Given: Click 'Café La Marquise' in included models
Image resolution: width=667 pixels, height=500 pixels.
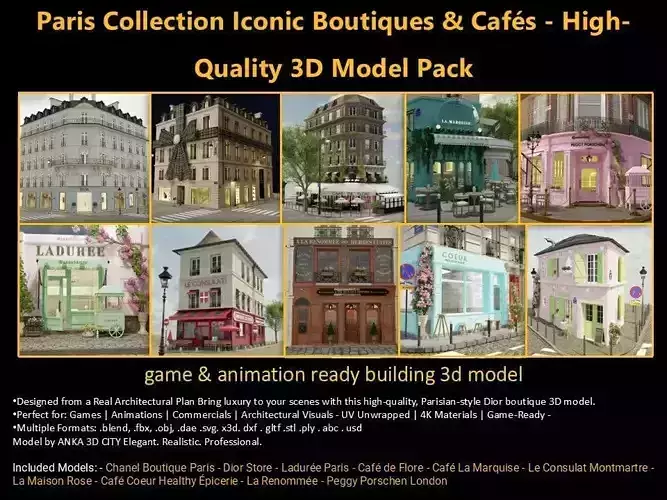Looking at the screenshot, I should 476,468.
